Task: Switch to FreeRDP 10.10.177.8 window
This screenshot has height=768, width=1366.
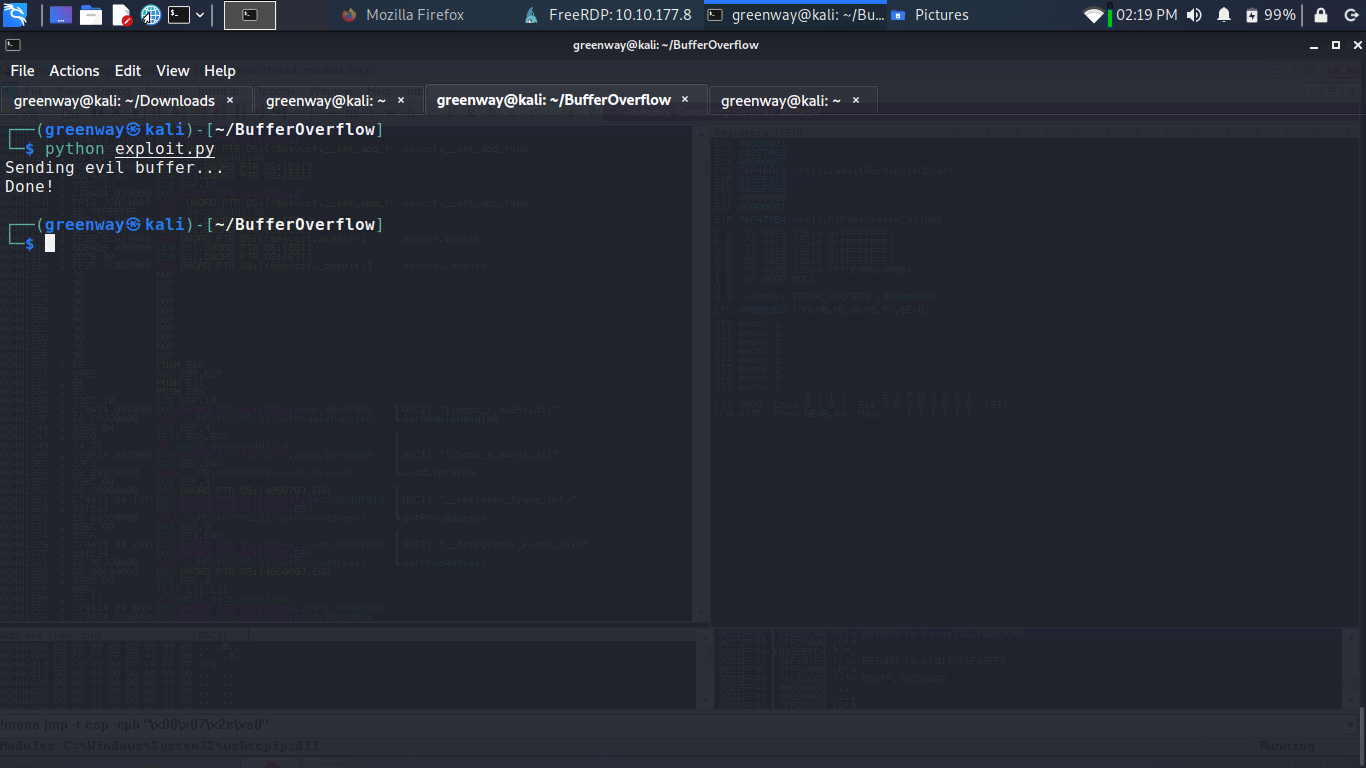Action: [x=608, y=15]
